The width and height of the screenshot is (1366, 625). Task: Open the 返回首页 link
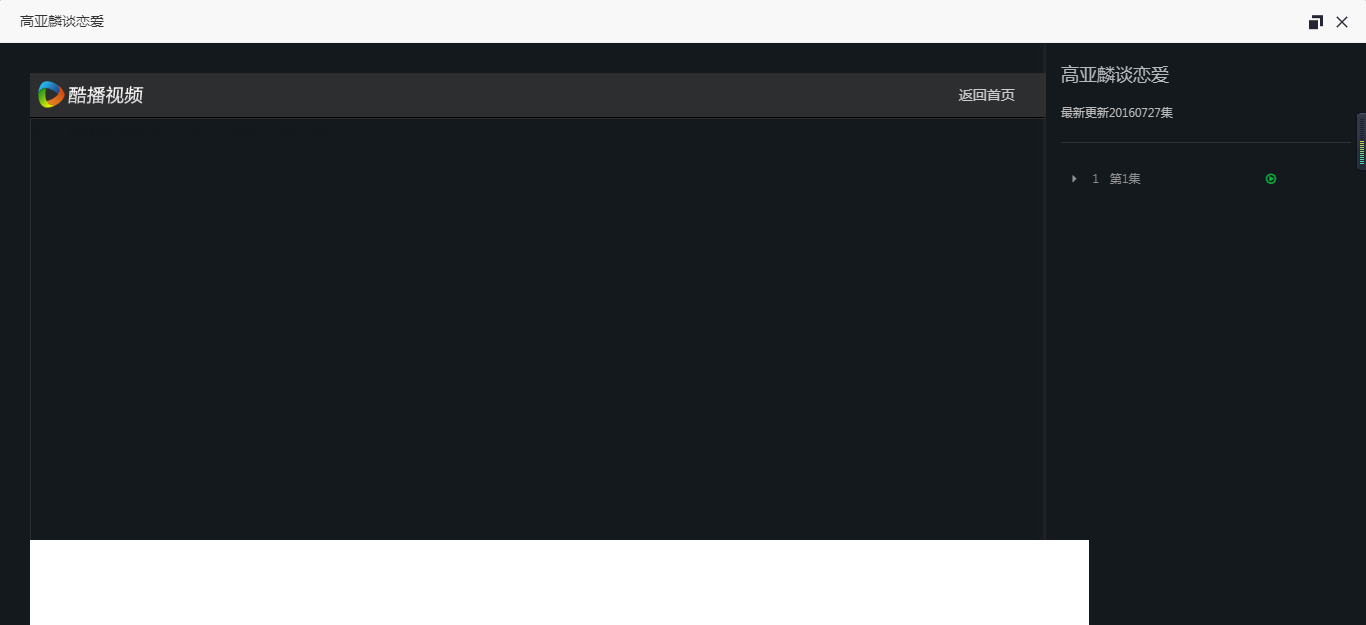pyautogui.click(x=986, y=95)
